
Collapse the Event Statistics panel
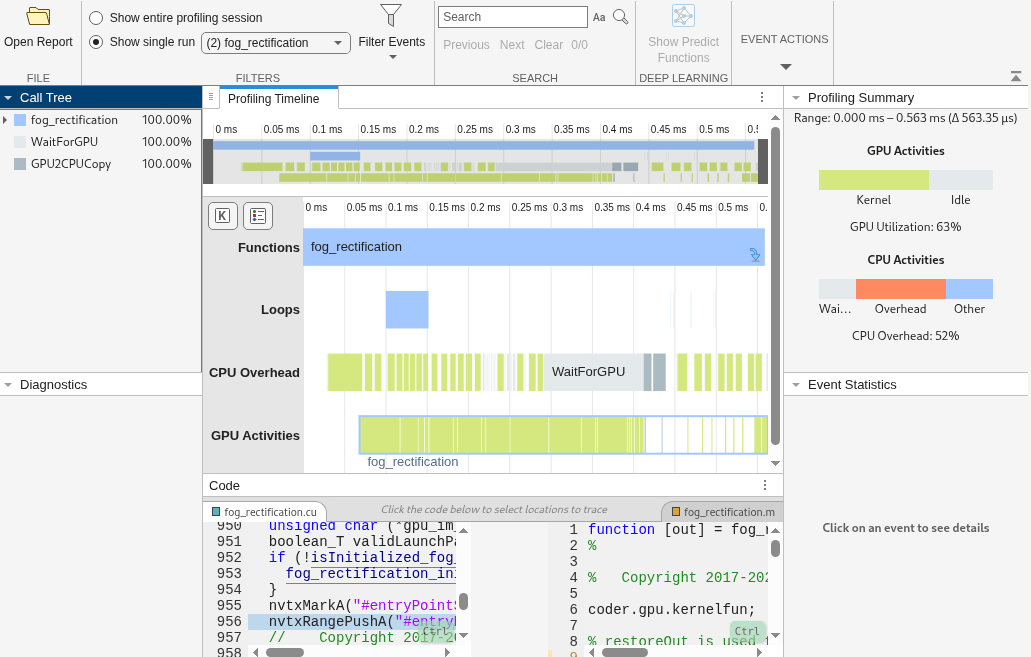(796, 385)
